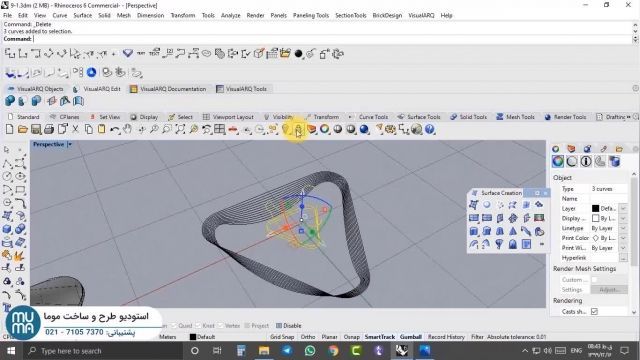Toggle Planar mode in status bar
This screenshot has height=360, width=640.
click(x=329, y=337)
